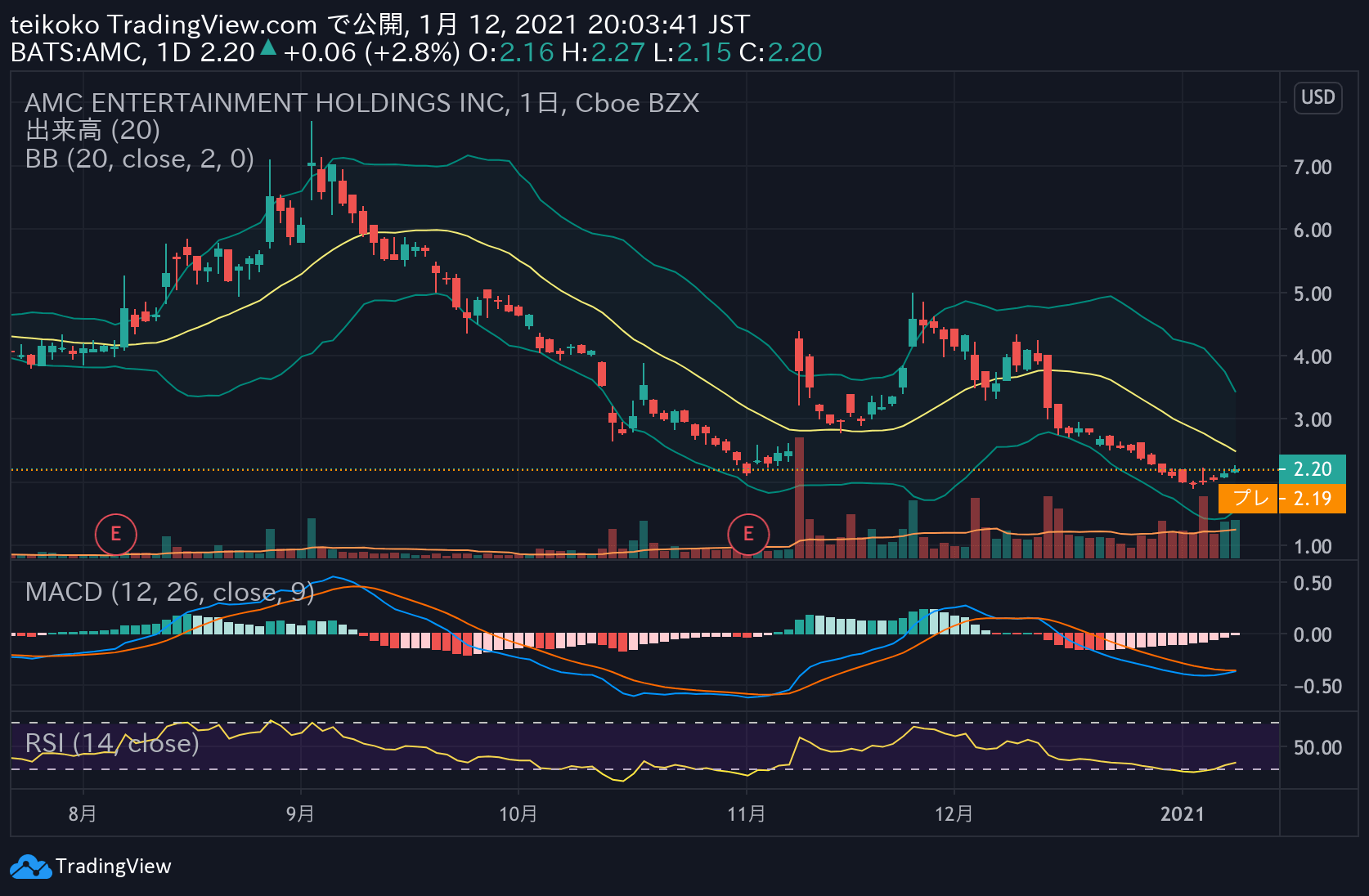This screenshot has width=1369, height=896.
Task: Click the MACD scale value 0.50
Action: coord(1313,583)
